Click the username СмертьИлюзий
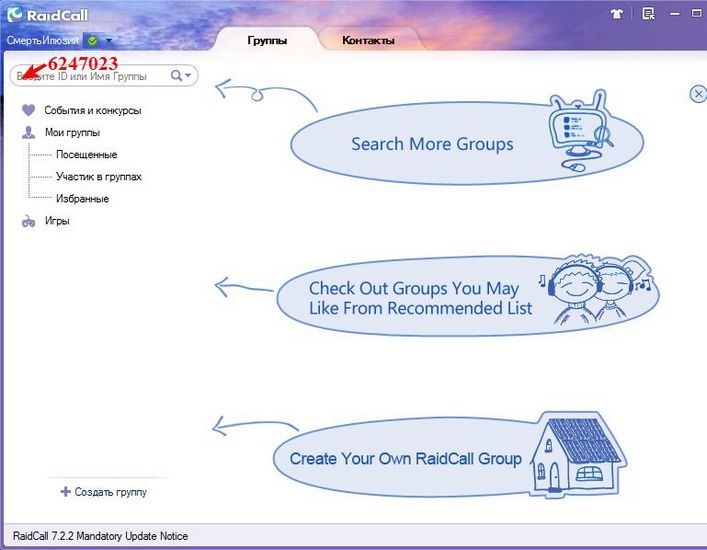The width and height of the screenshot is (707, 550). point(42,41)
